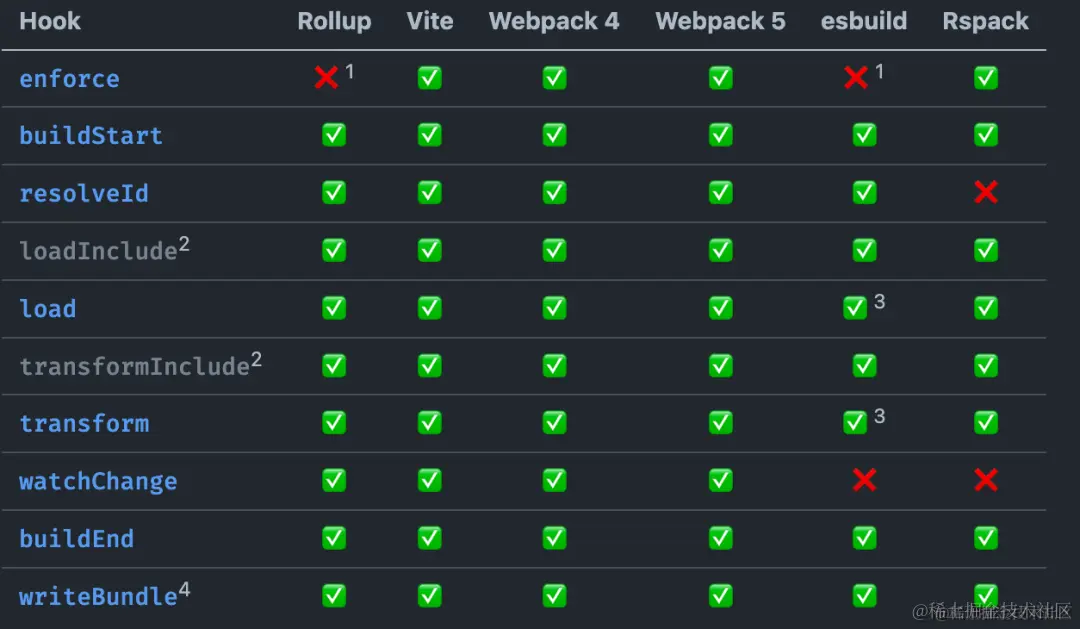The image size is (1080, 629).
Task: Open the resolveId hook link
Action: pos(83,194)
